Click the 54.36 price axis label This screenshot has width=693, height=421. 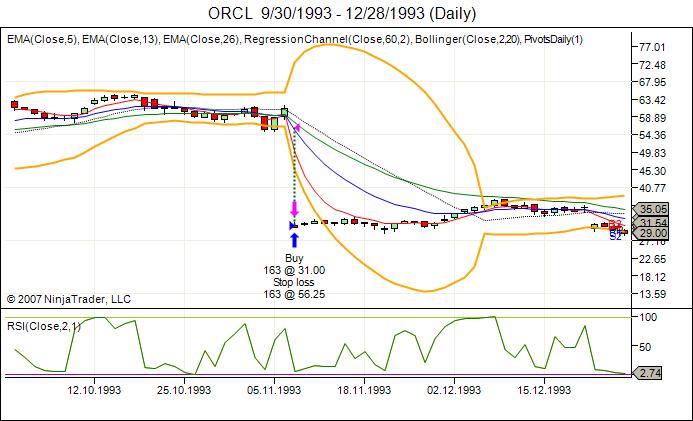click(x=652, y=135)
